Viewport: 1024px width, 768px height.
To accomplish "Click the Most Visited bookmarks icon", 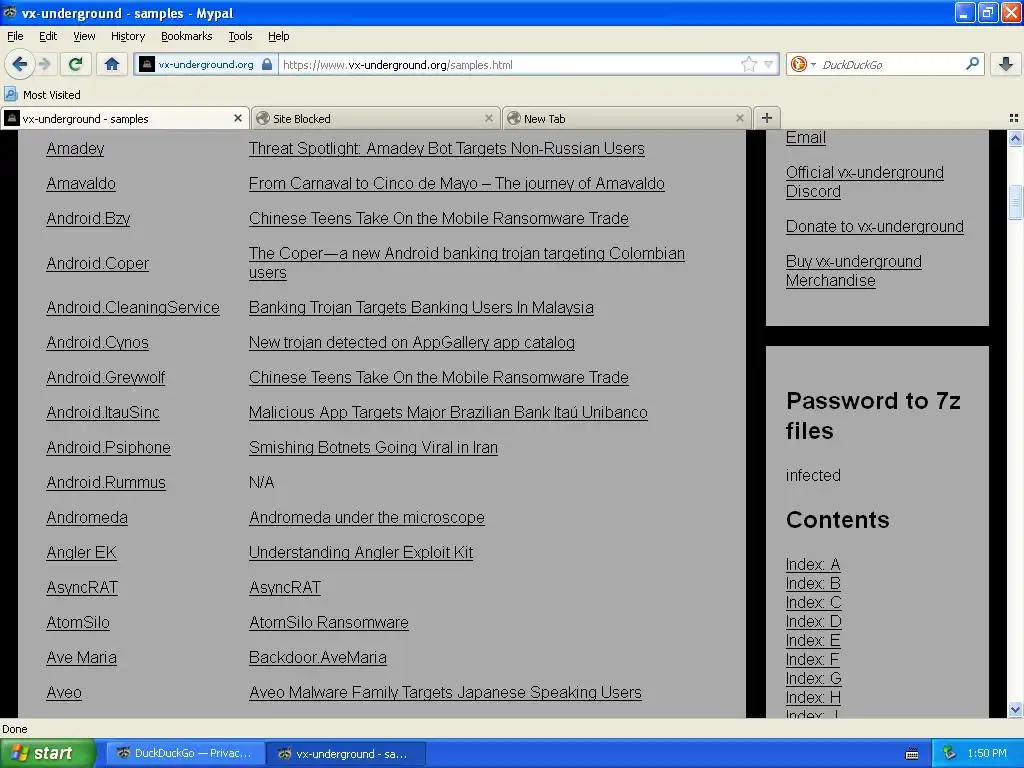I will coord(10,95).
